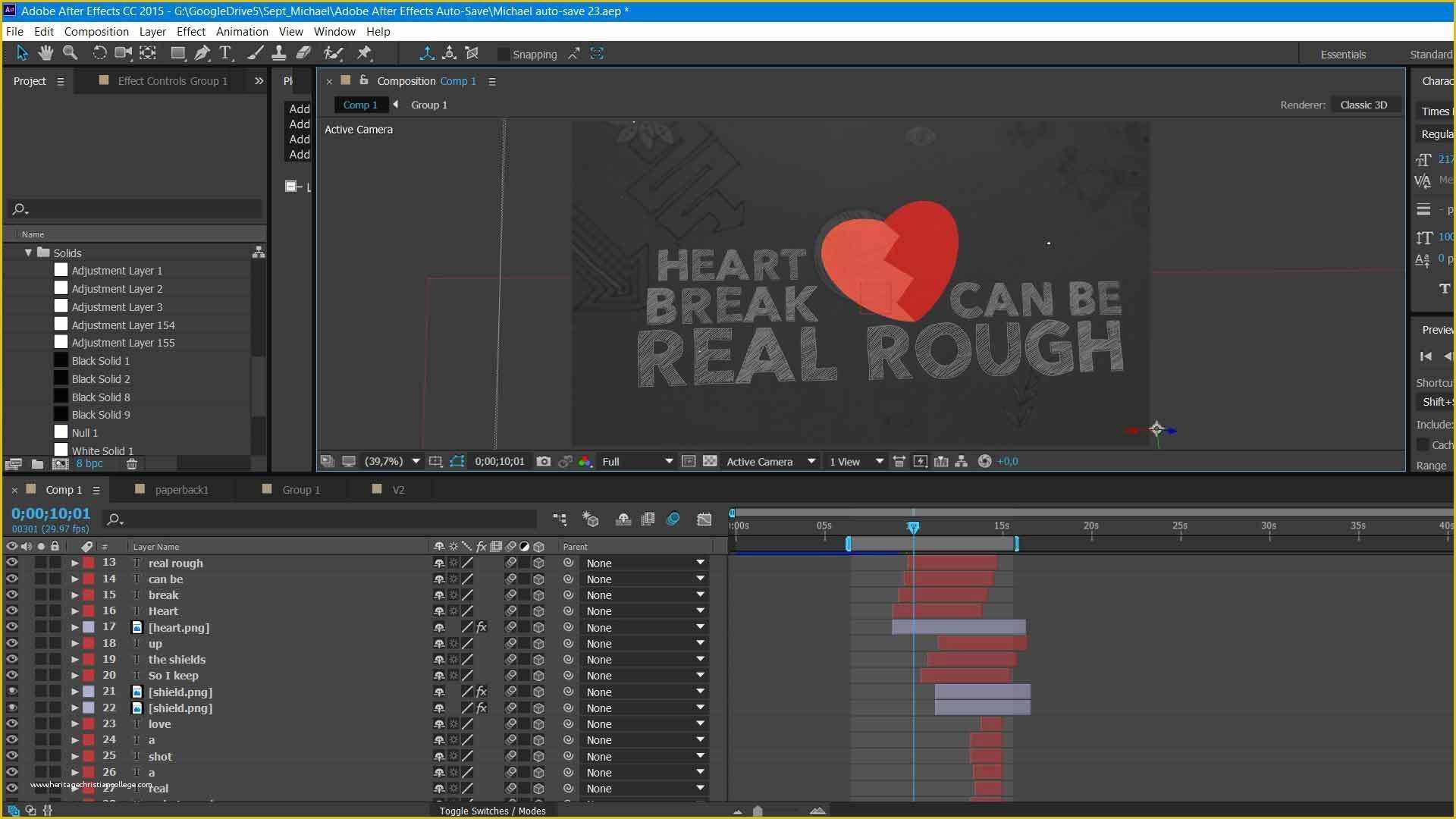Open the timeline graph editor icon
This screenshot has height=819, width=1456.
(704, 519)
